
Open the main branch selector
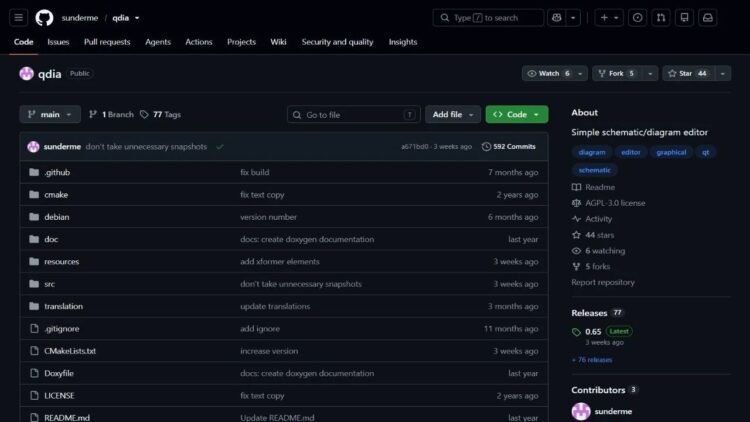tap(50, 114)
